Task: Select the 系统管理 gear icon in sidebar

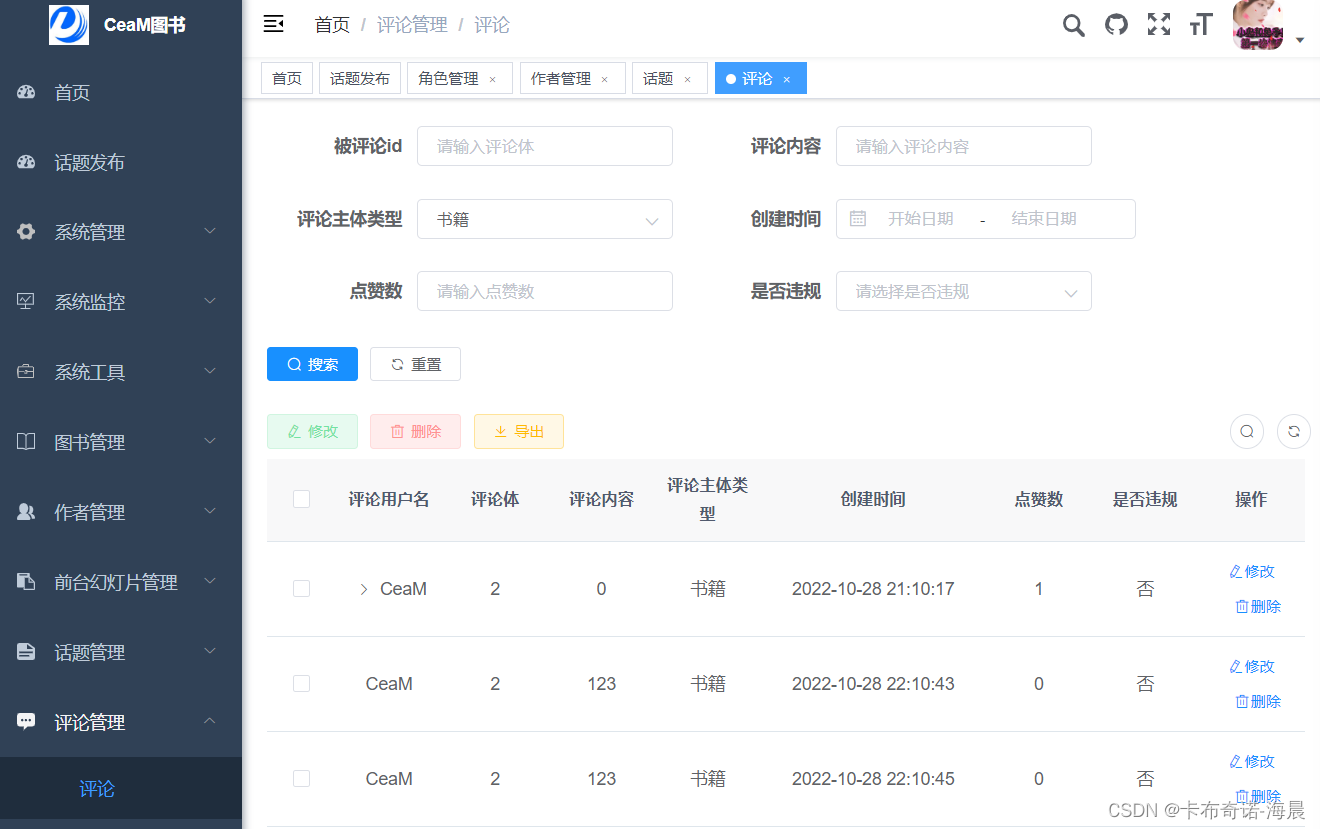Action: (25, 231)
